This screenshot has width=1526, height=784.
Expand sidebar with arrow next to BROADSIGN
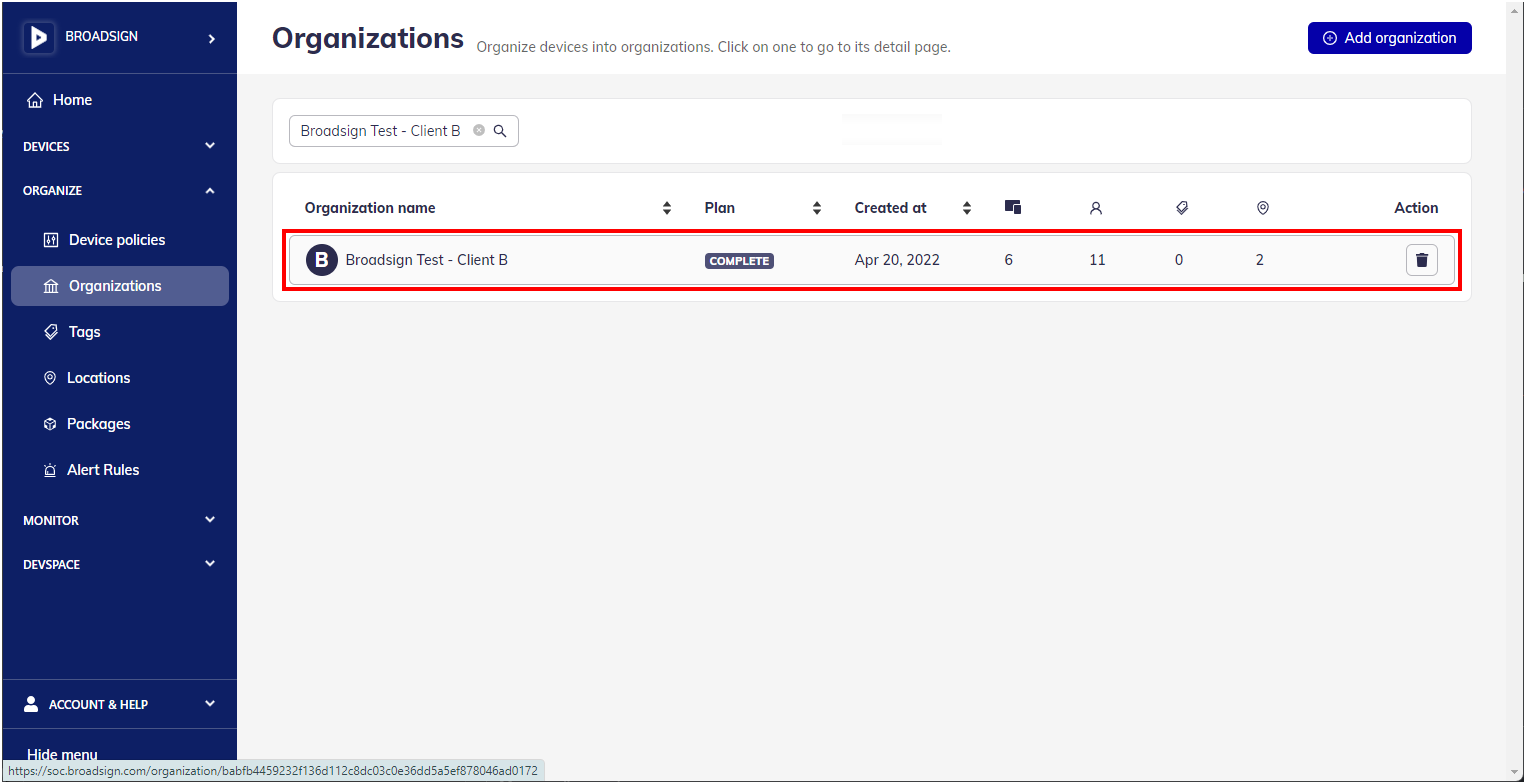tap(211, 39)
